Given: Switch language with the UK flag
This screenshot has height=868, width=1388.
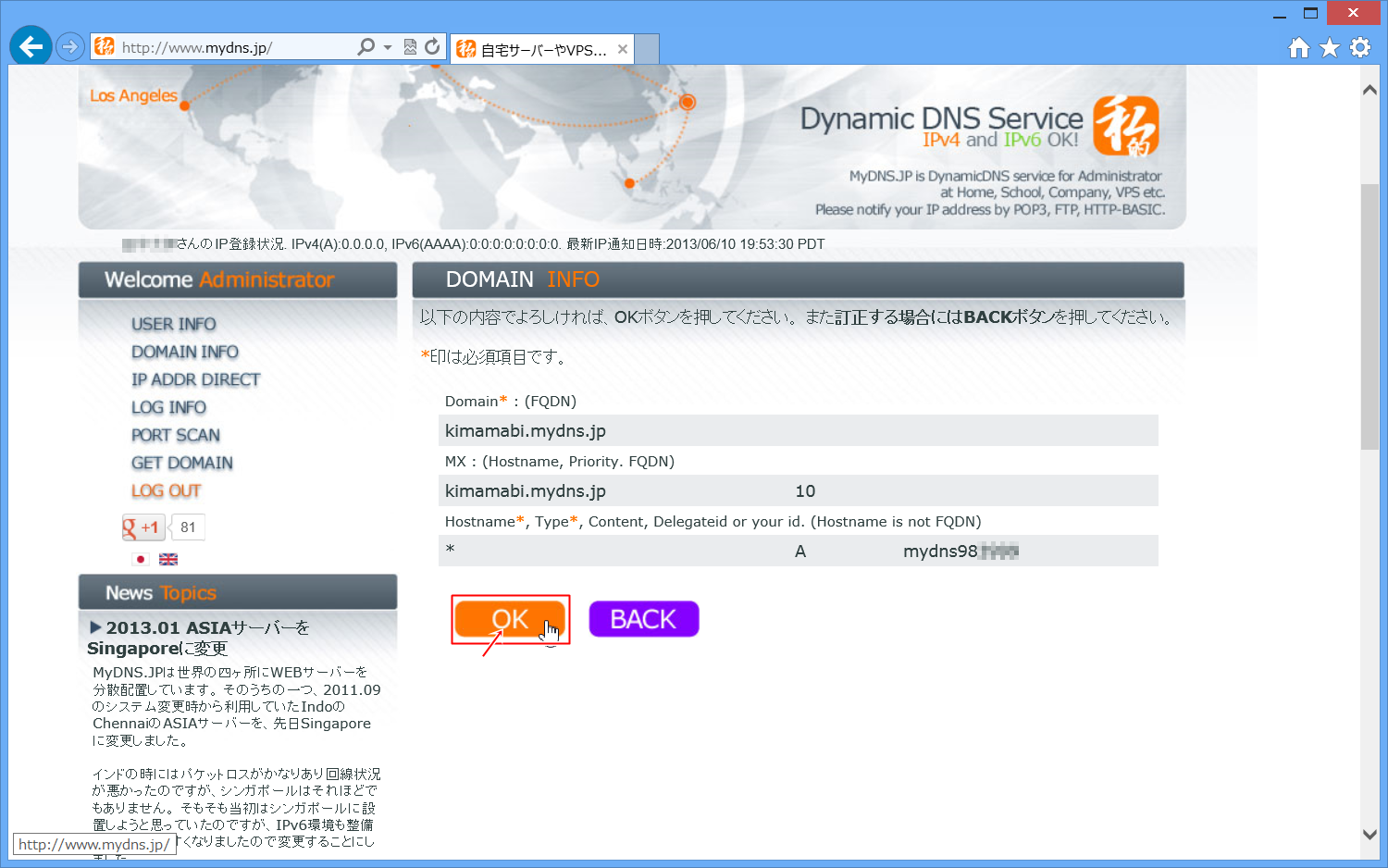Looking at the screenshot, I should pos(168,559).
